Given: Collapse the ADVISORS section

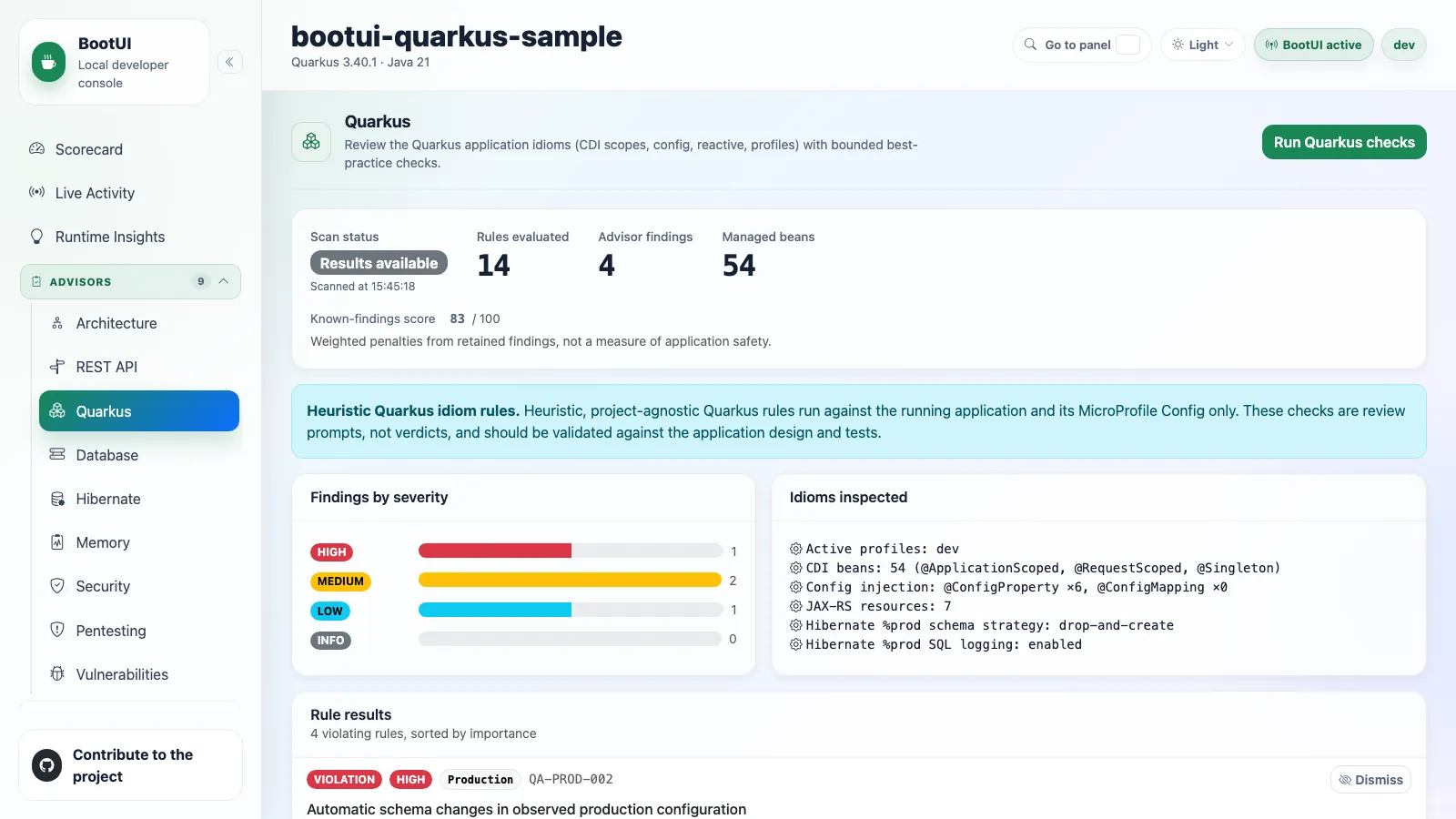Looking at the screenshot, I should [x=130, y=281].
